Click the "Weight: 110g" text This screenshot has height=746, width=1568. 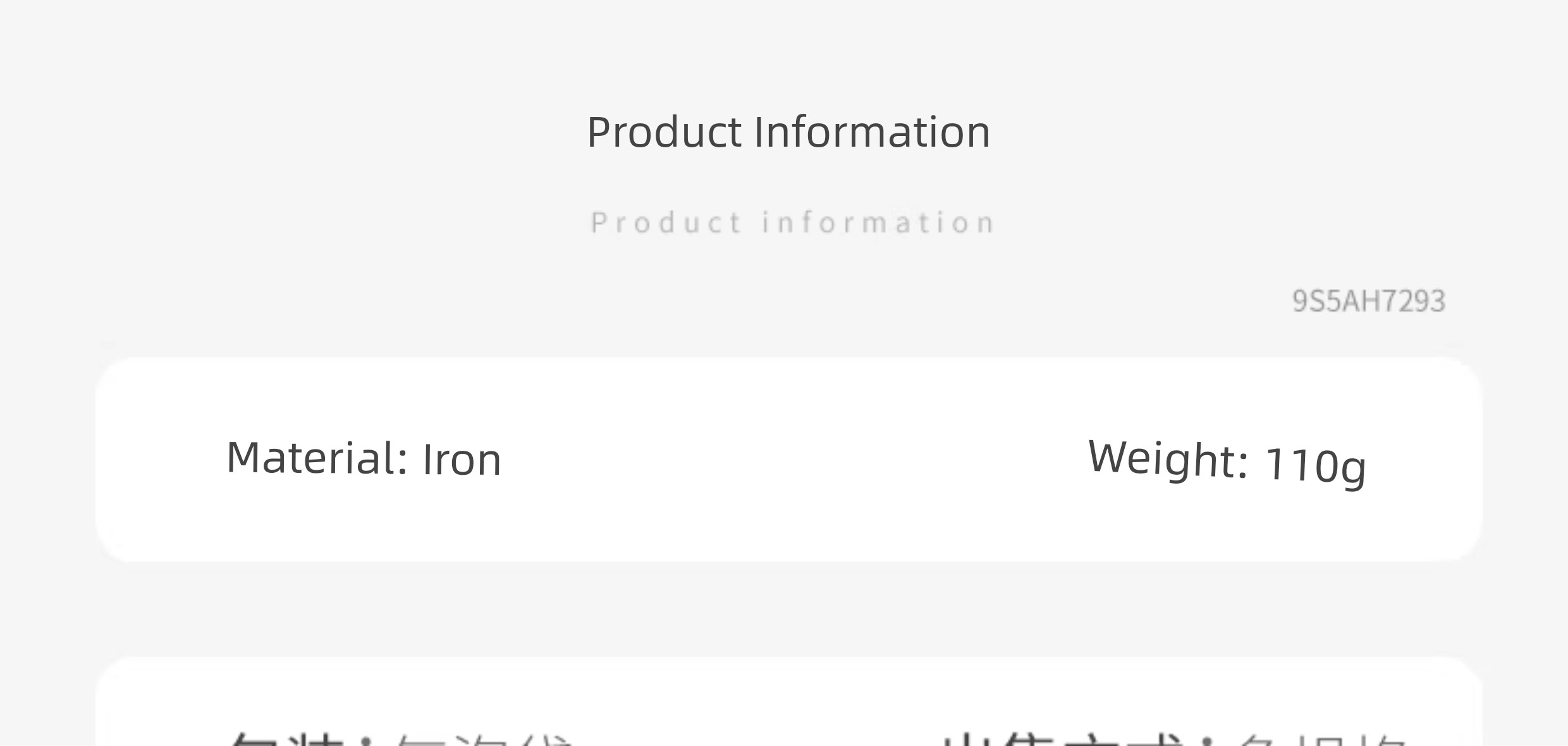point(1227,463)
